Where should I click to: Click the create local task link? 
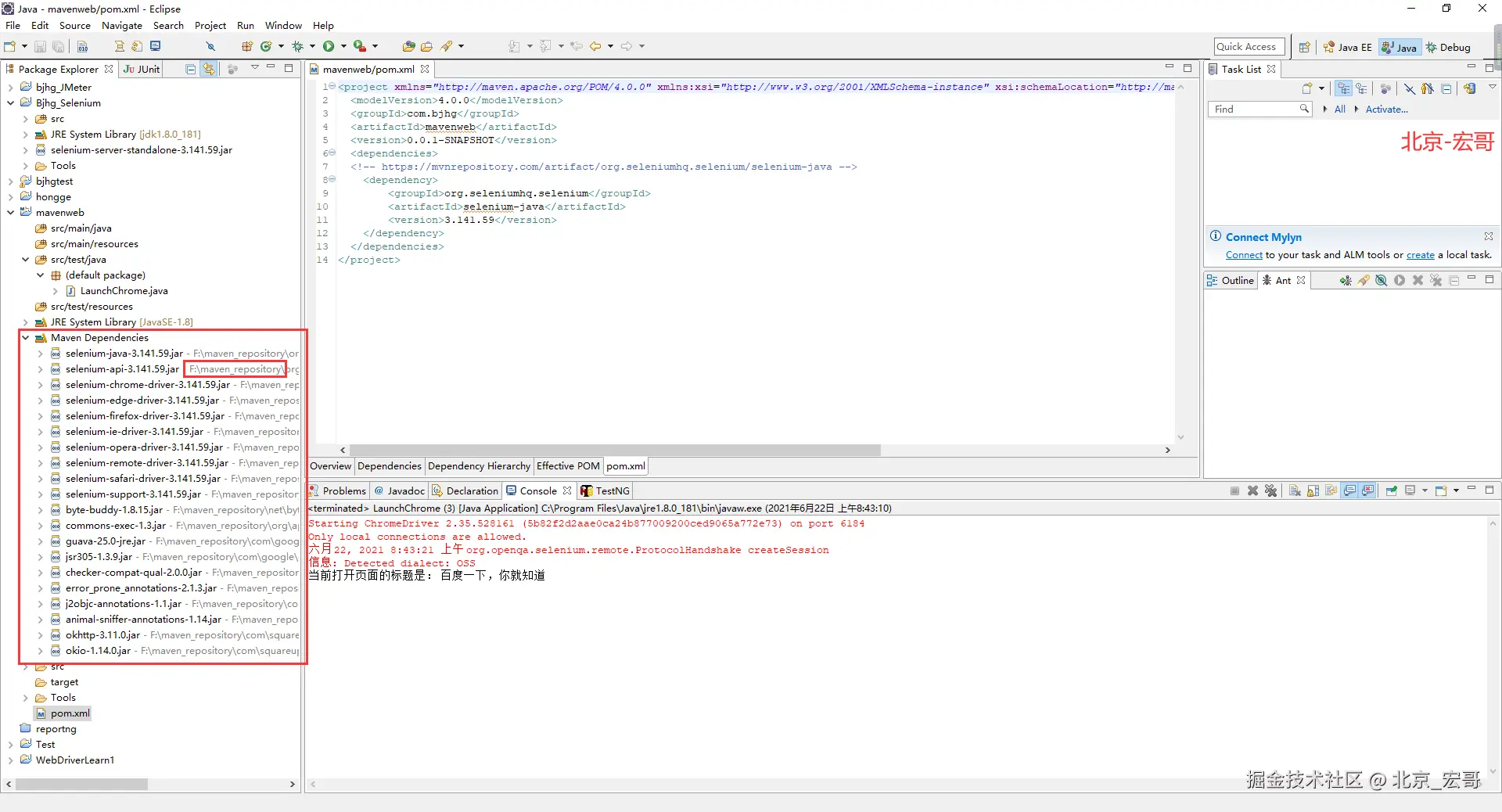coord(1420,255)
